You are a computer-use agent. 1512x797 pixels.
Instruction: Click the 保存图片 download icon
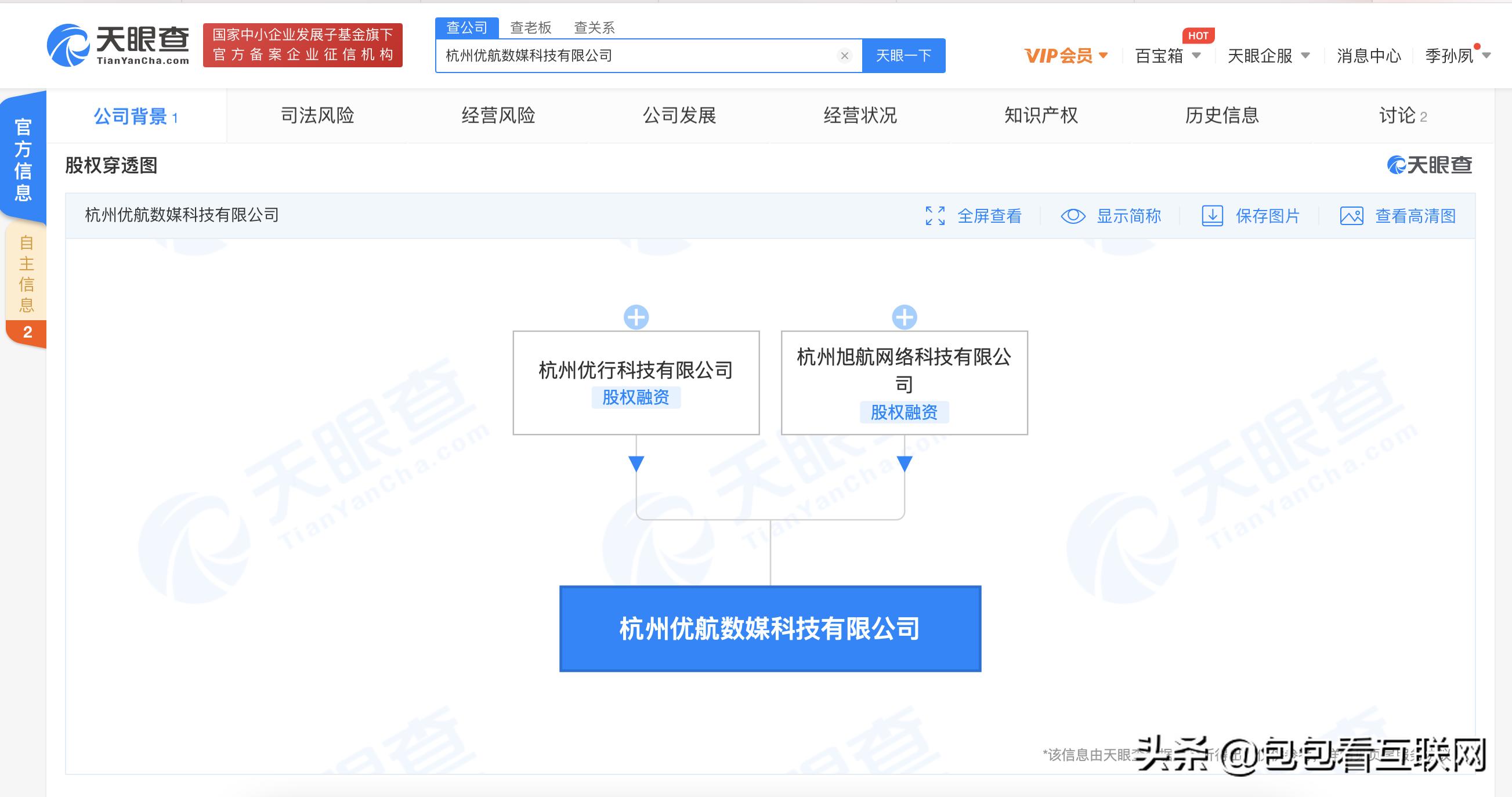[x=1214, y=216]
